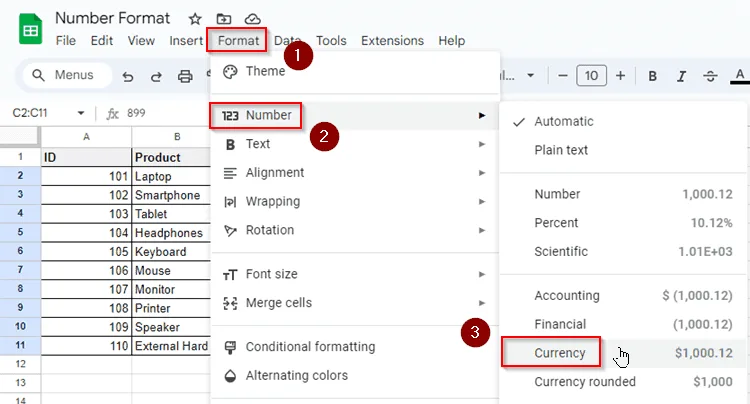The width and height of the screenshot is (750, 404).
Task: Click the undo arrow in the toolbar
Action: 128,76
